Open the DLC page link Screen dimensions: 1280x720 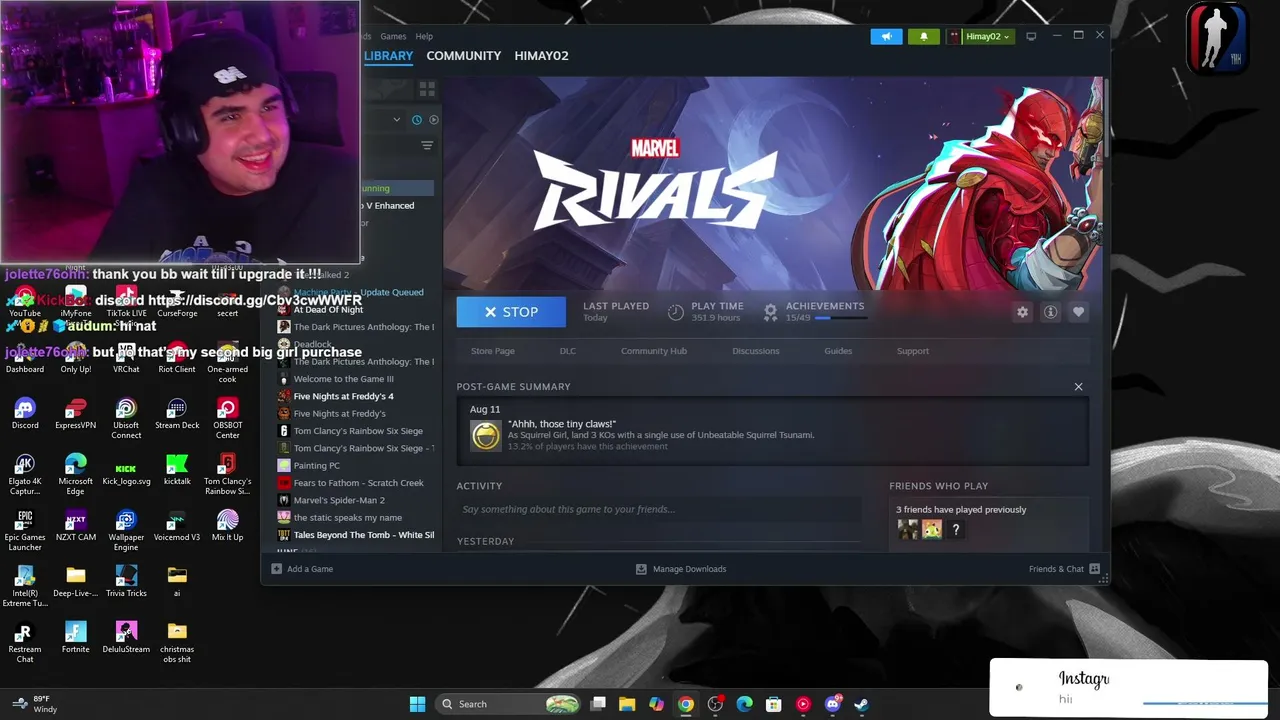tap(568, 351)
